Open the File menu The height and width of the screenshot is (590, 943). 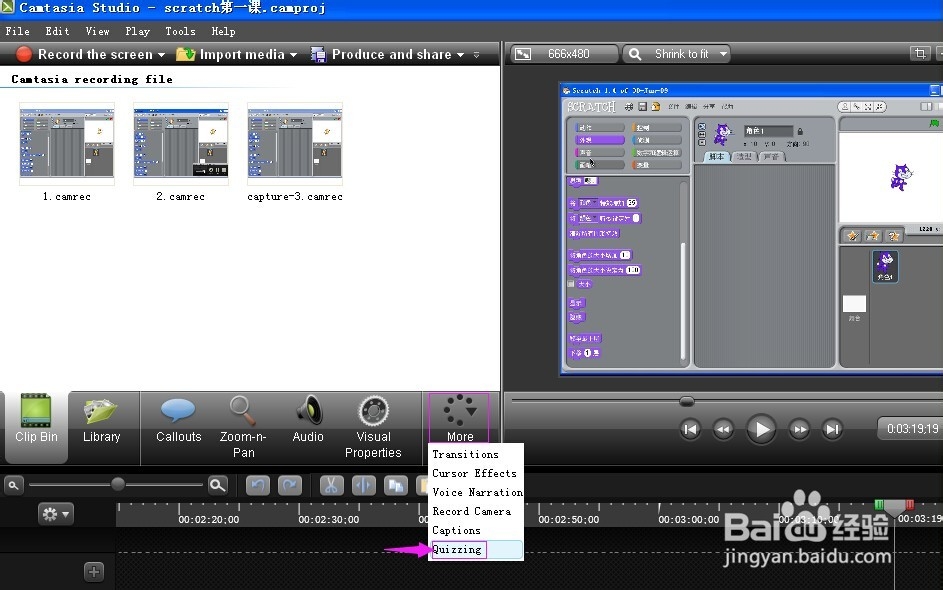(17, 31)
